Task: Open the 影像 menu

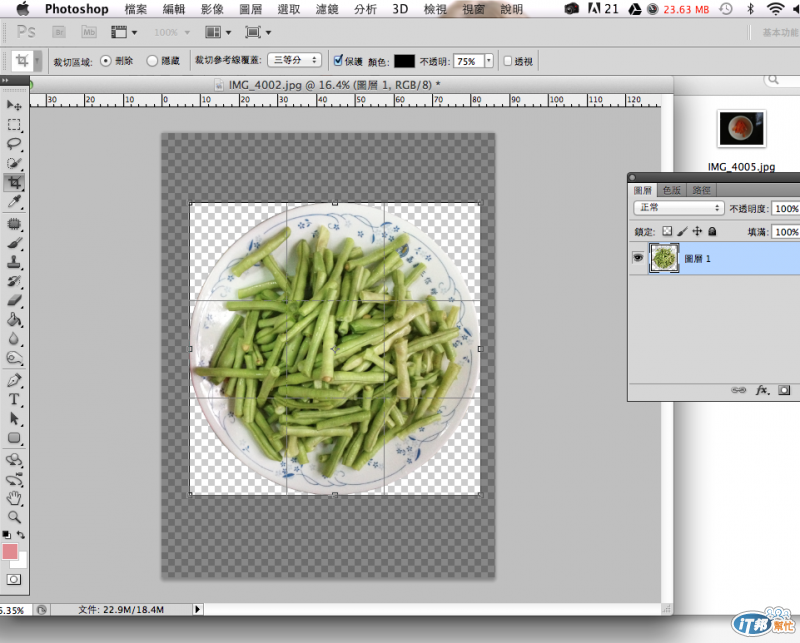Action: coord(212,9)
